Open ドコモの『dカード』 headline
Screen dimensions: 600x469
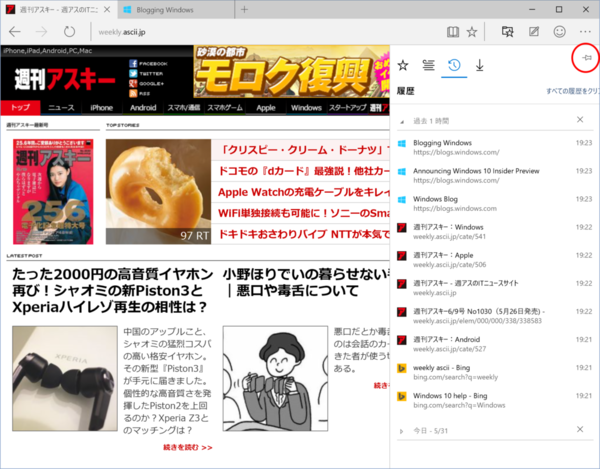point(302,171)
